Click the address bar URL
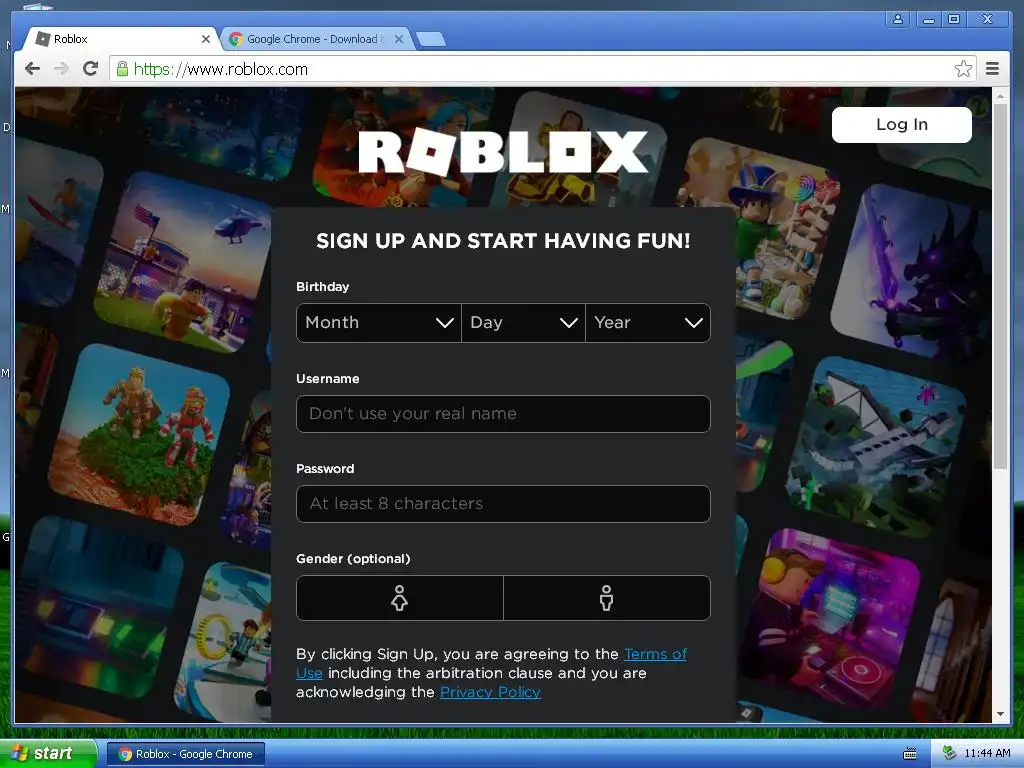Viewport: 1024px width, 768px height. click(x=221, y=69)
